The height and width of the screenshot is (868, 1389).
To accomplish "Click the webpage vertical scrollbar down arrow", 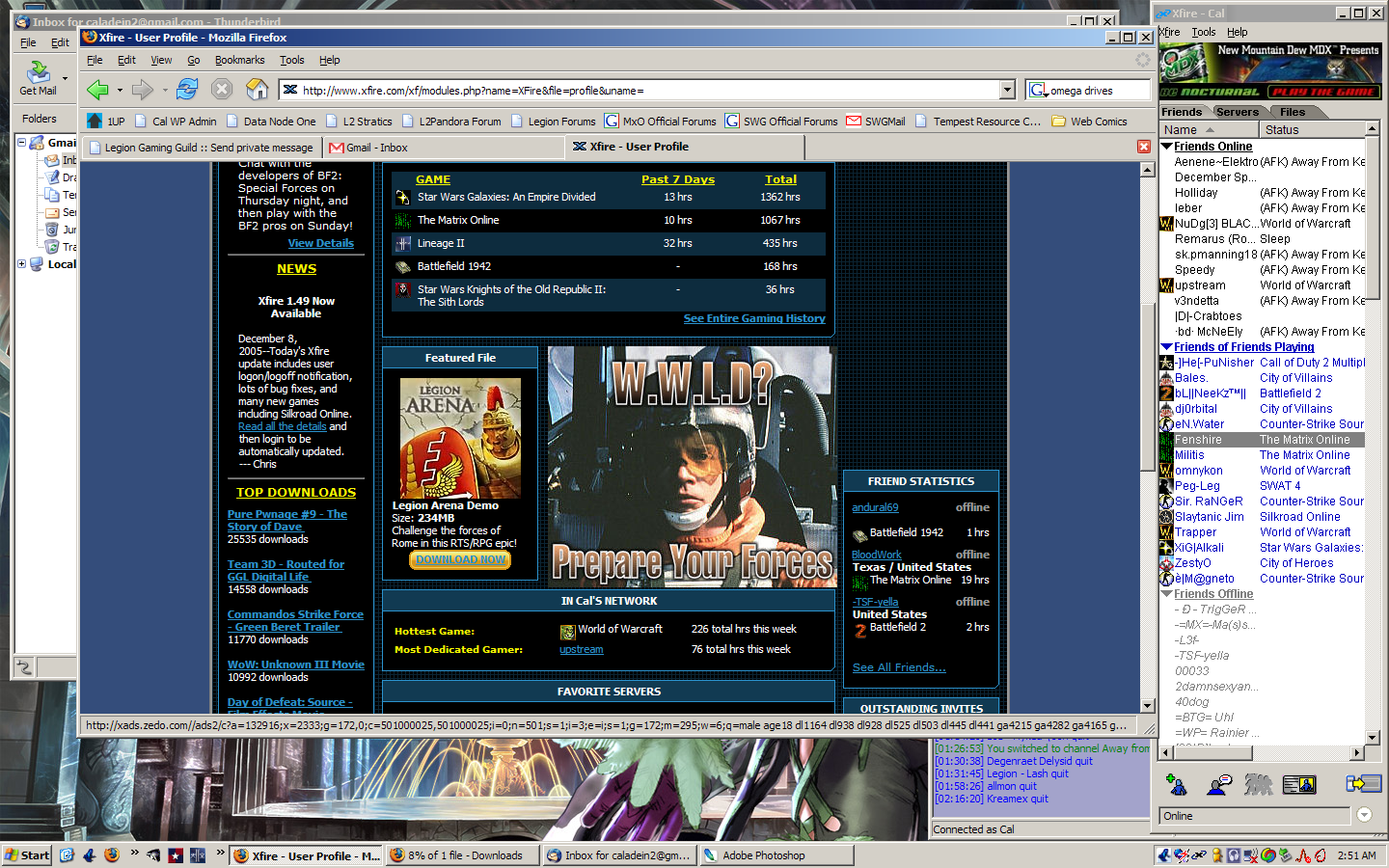I will point(1147,706).
